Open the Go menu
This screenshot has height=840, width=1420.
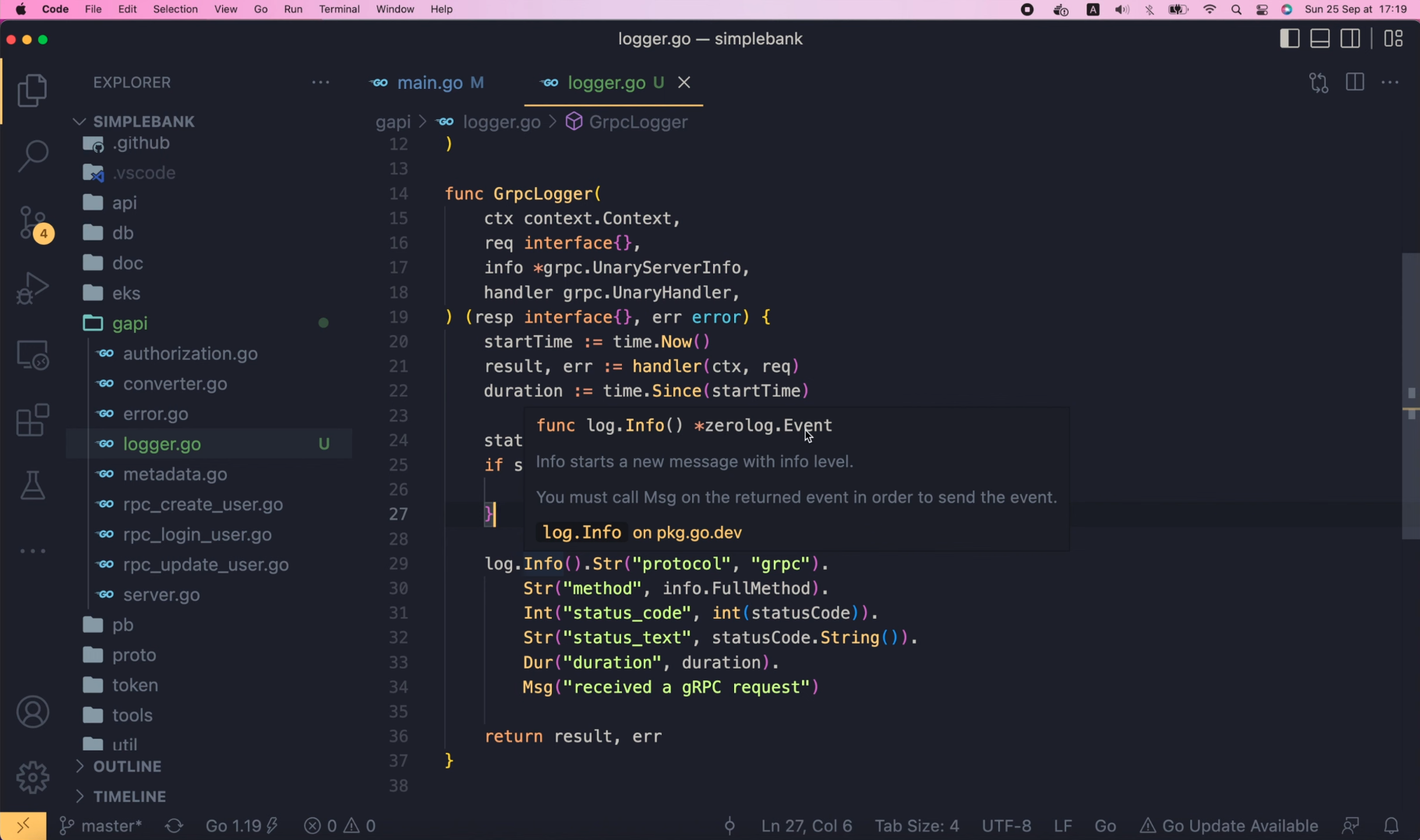[x=261, y=9]
